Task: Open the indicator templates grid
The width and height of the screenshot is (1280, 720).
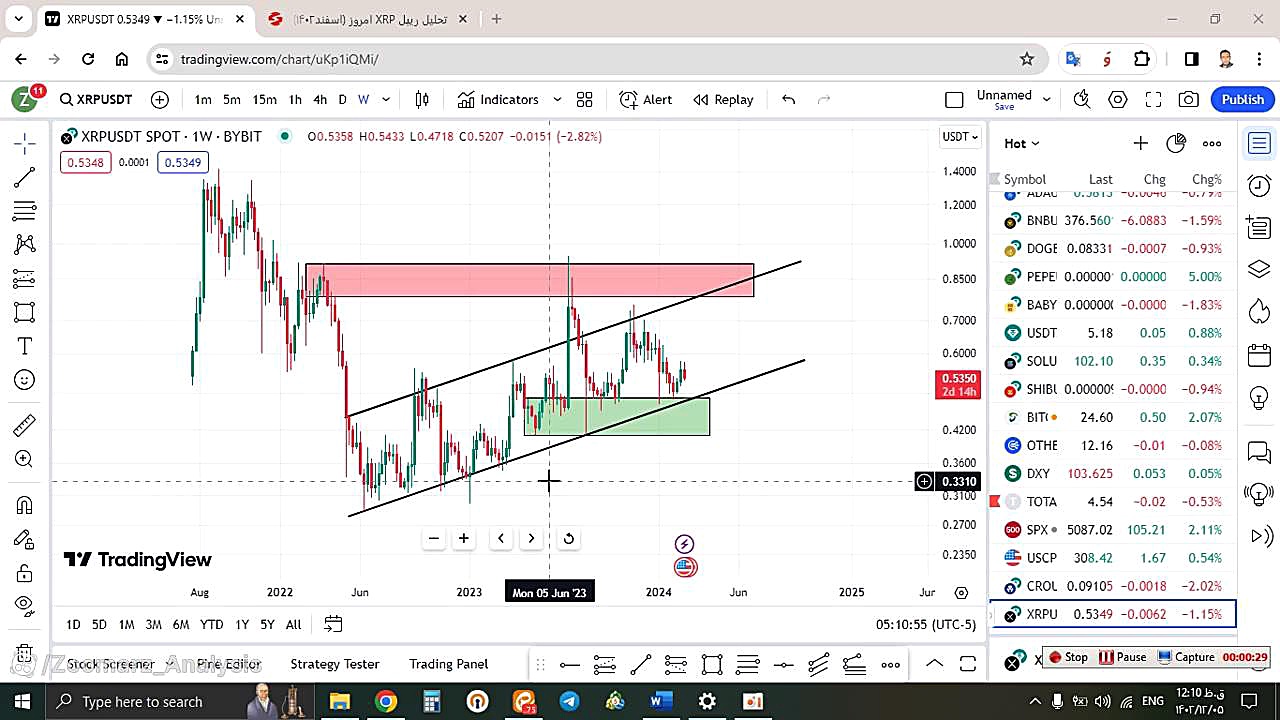Action: point(585,99)
